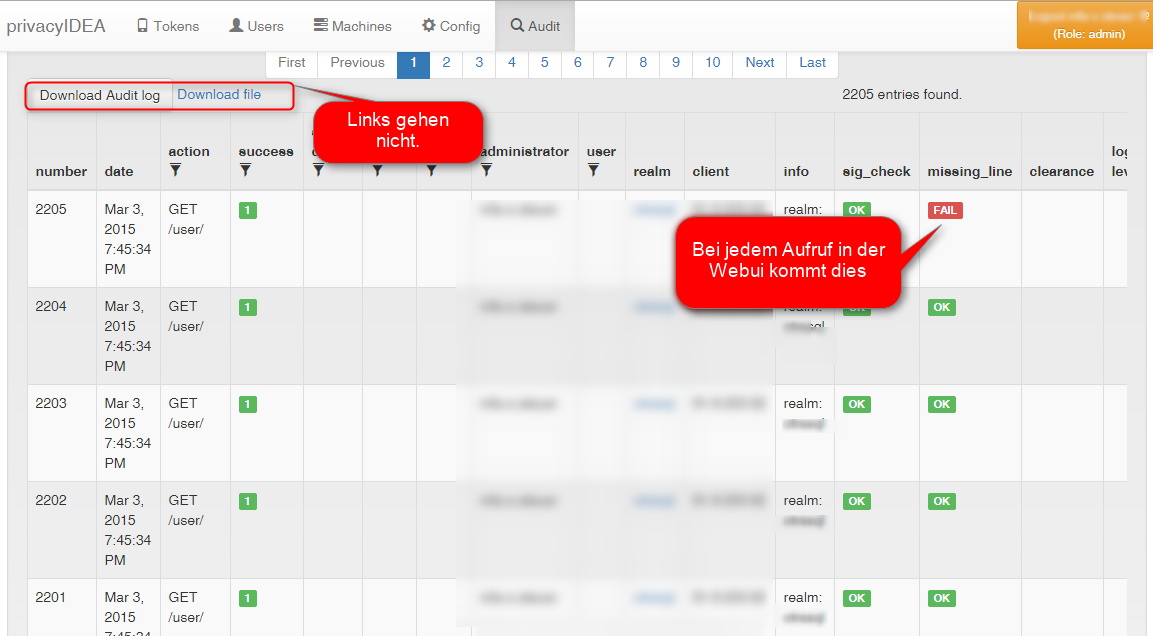The image size is (1153, 636).
Task: Select entry number 2205
Action: tap(51, 210)
